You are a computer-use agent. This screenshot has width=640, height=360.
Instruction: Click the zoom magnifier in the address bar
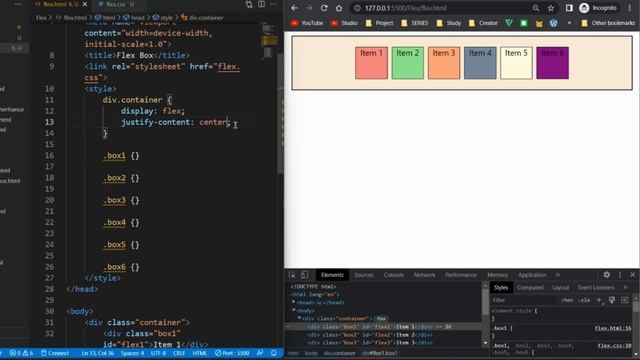536,8
